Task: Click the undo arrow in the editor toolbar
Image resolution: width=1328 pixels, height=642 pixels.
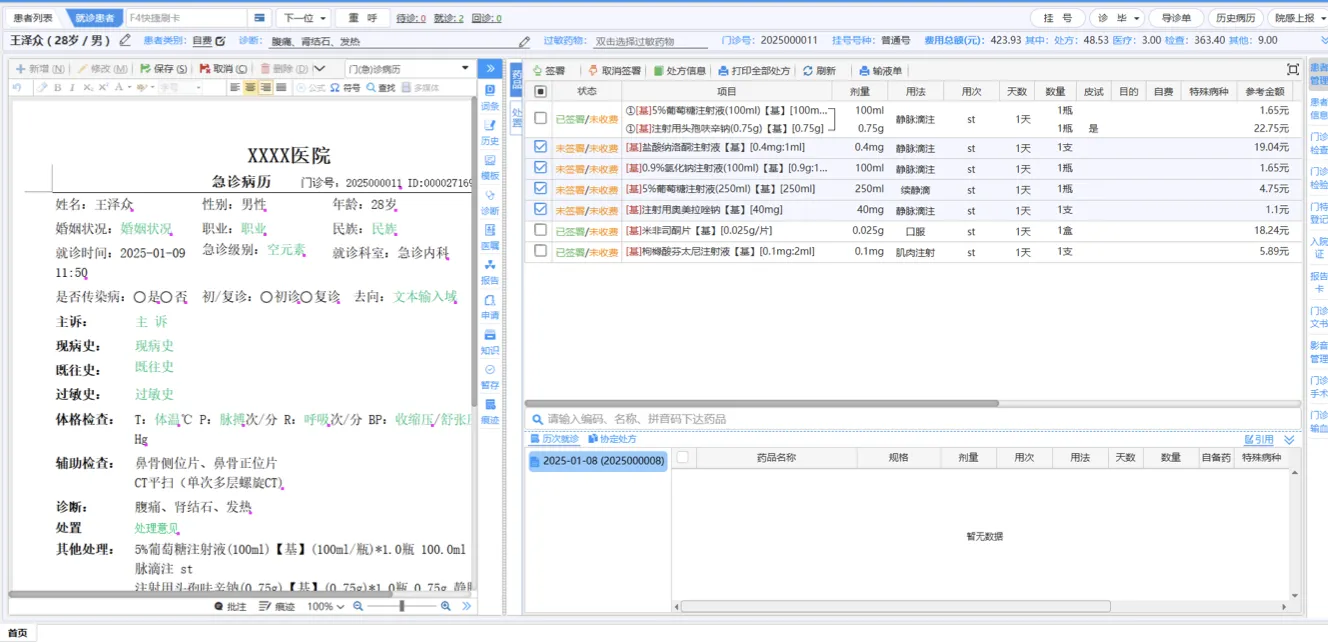Action: coord(17,87)
